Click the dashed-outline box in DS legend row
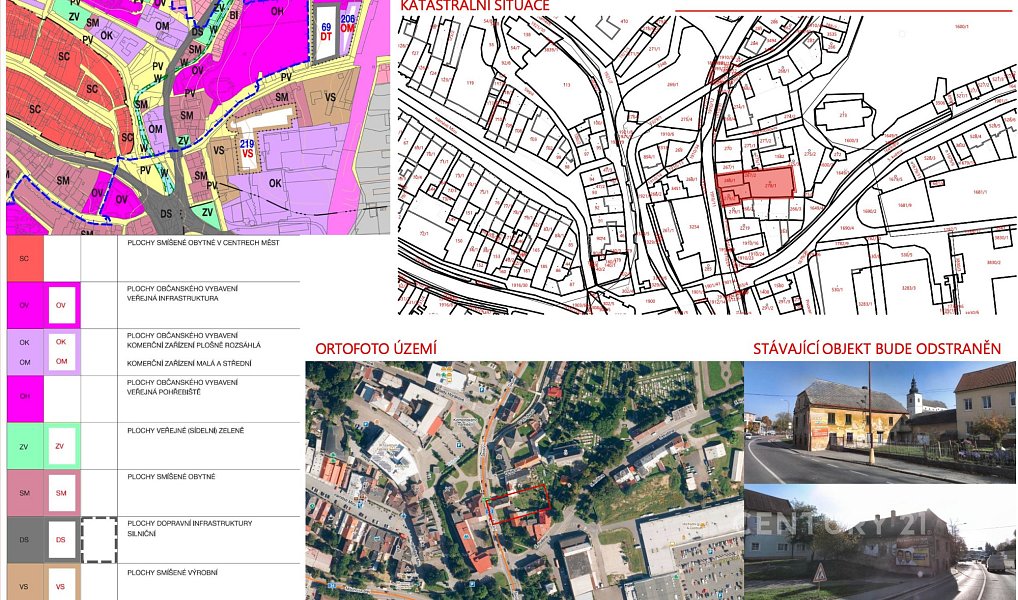 pyautogui.click(x=99, y=540)
